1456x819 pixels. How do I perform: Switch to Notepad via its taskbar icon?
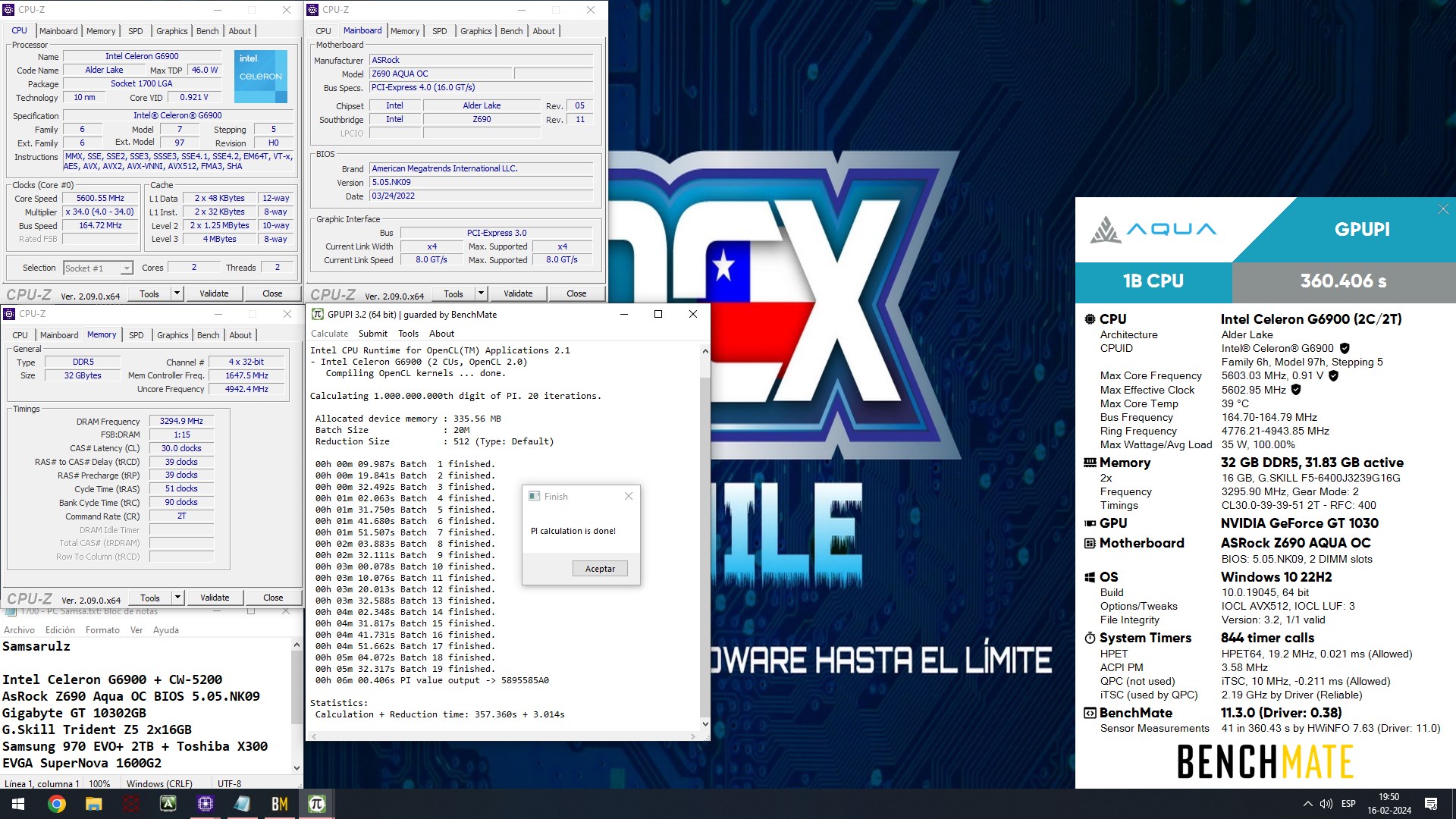pos(242,804)
